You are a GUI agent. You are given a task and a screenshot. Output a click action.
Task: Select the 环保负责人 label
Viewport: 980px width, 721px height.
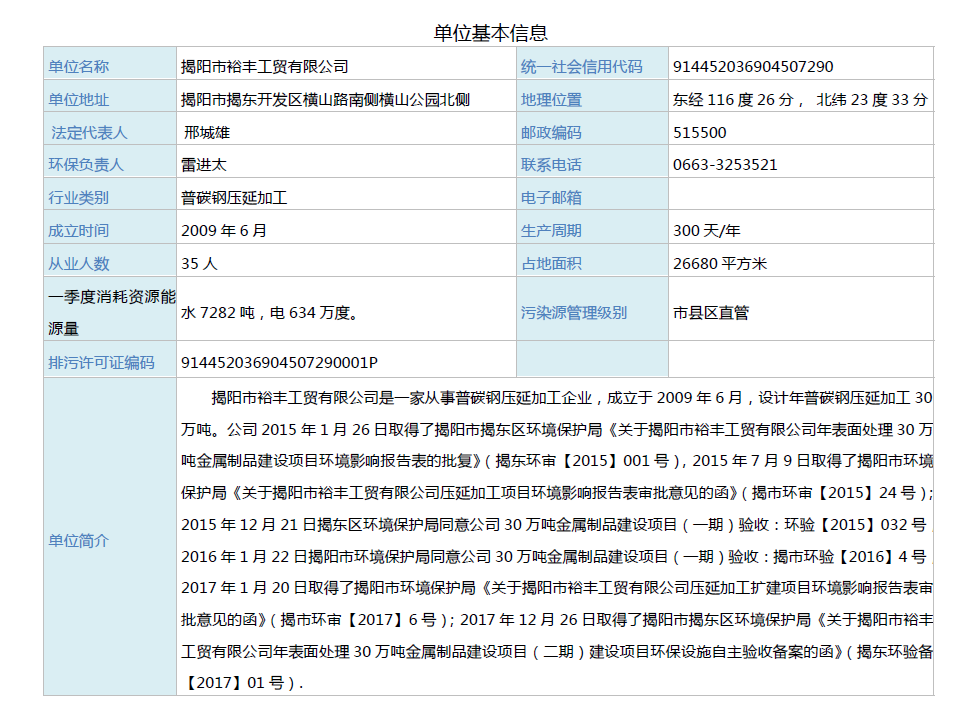coord(86,164)
